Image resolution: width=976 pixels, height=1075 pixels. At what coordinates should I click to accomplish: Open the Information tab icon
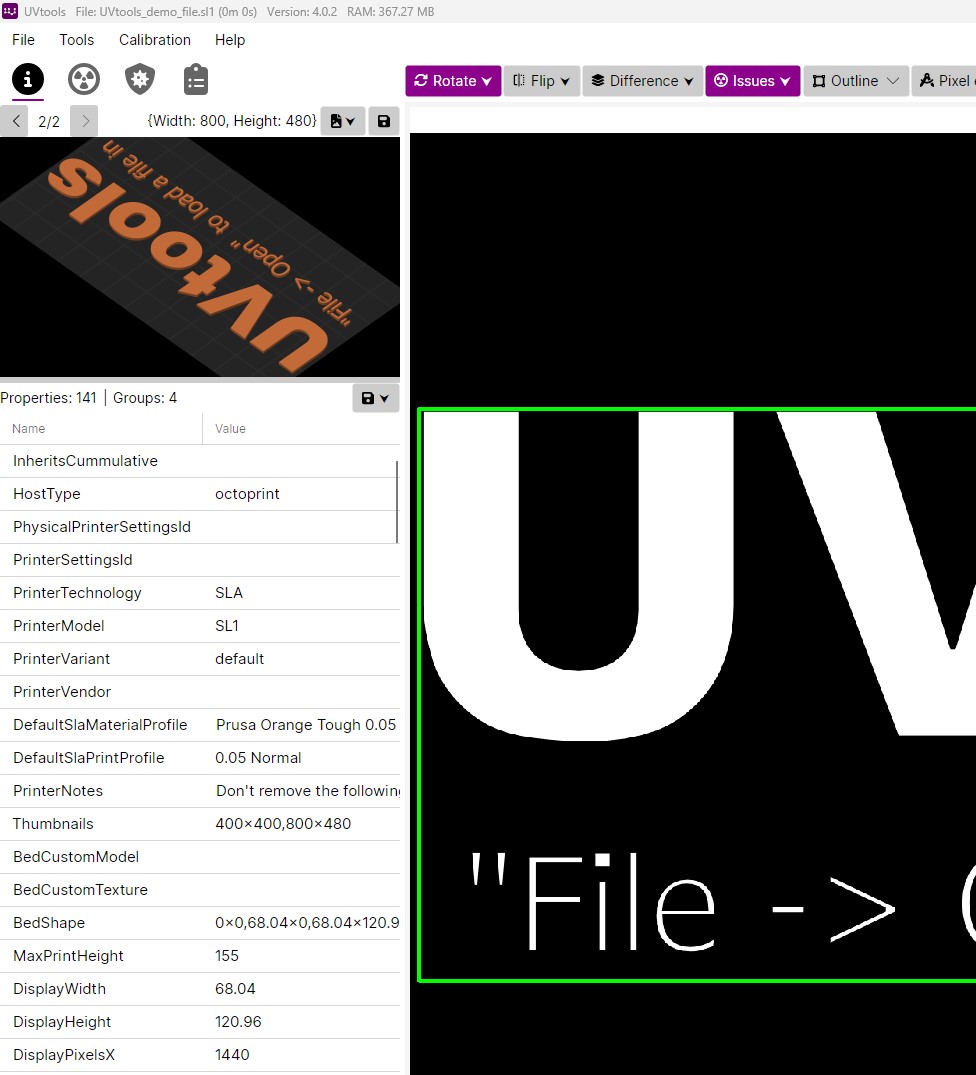tap(27, 79)
